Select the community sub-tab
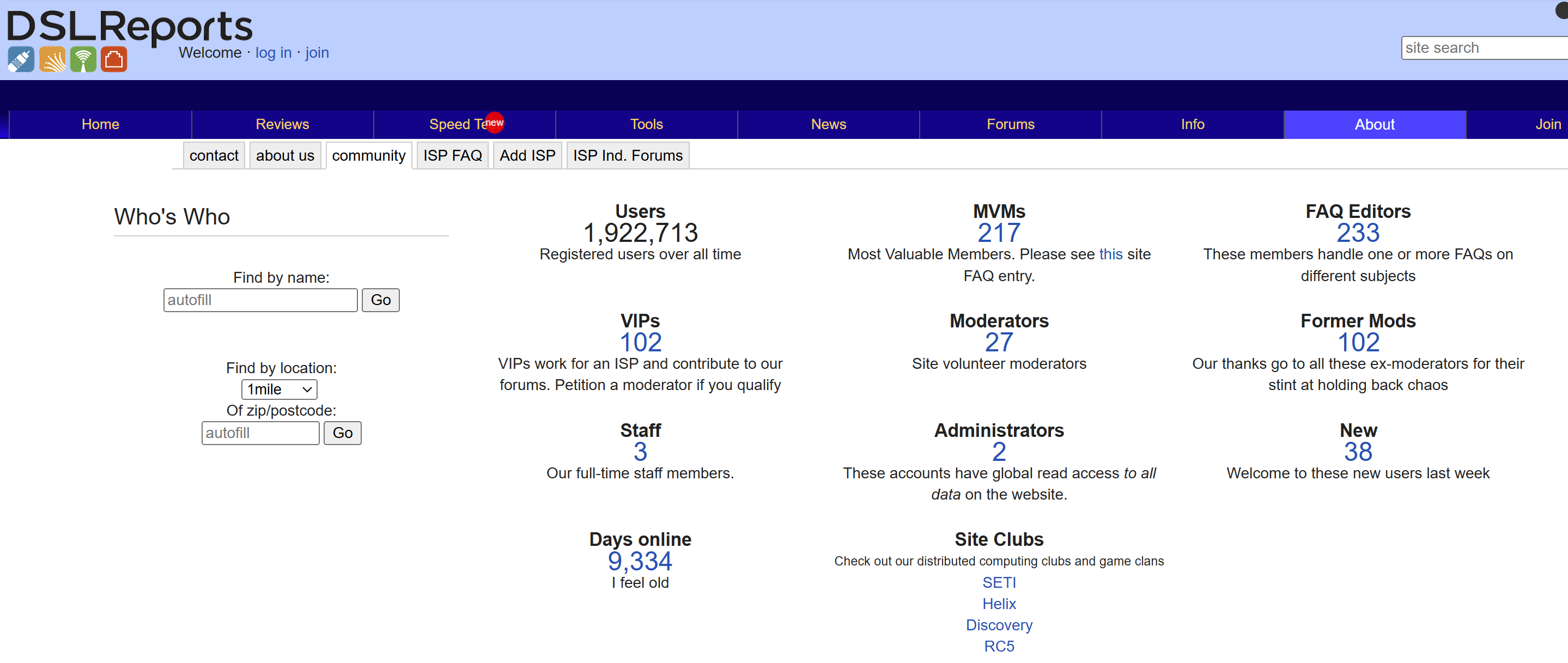This screenshot has height=663, width=1568. (369, 155)
